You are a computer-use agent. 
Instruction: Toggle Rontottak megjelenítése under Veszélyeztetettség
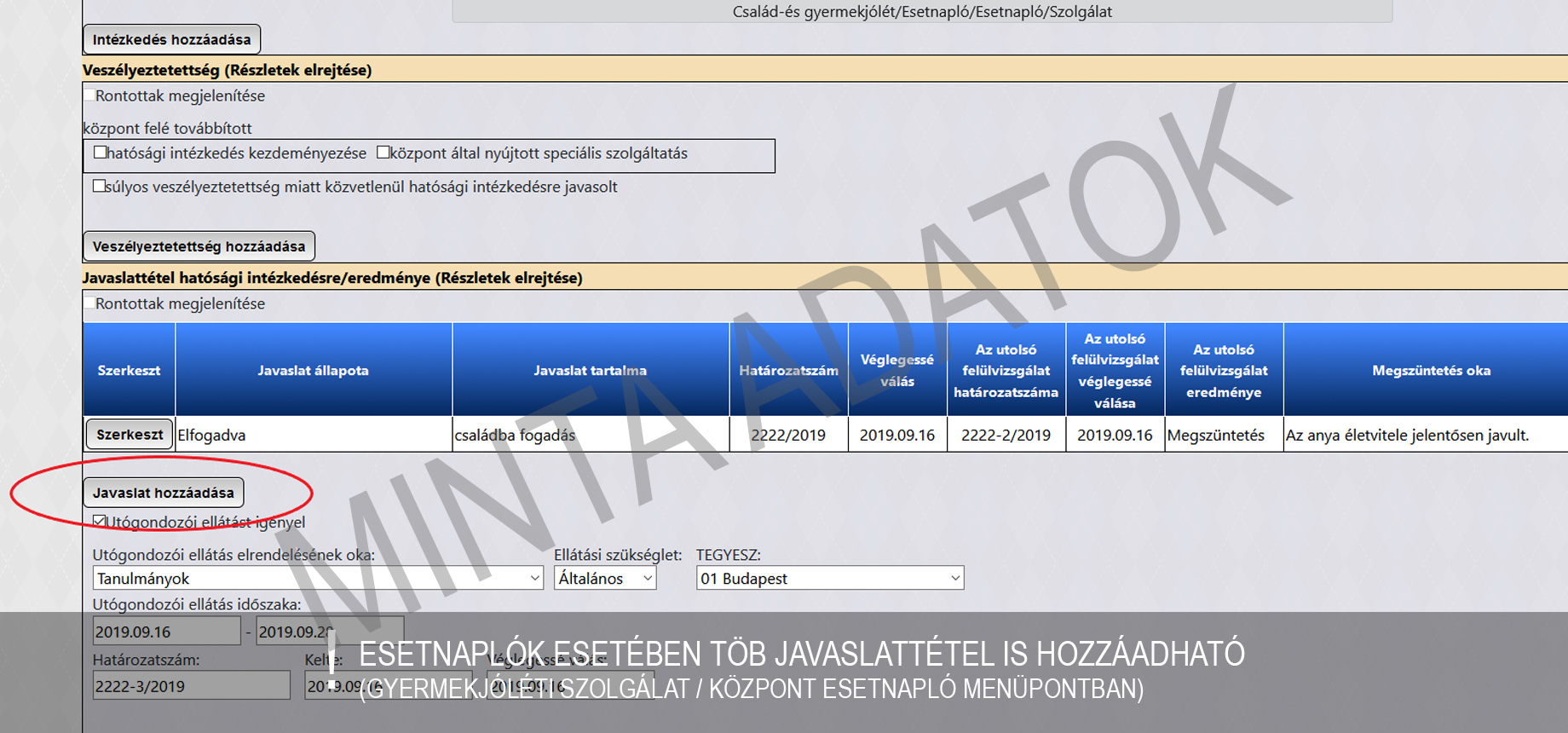pos(89,95)
